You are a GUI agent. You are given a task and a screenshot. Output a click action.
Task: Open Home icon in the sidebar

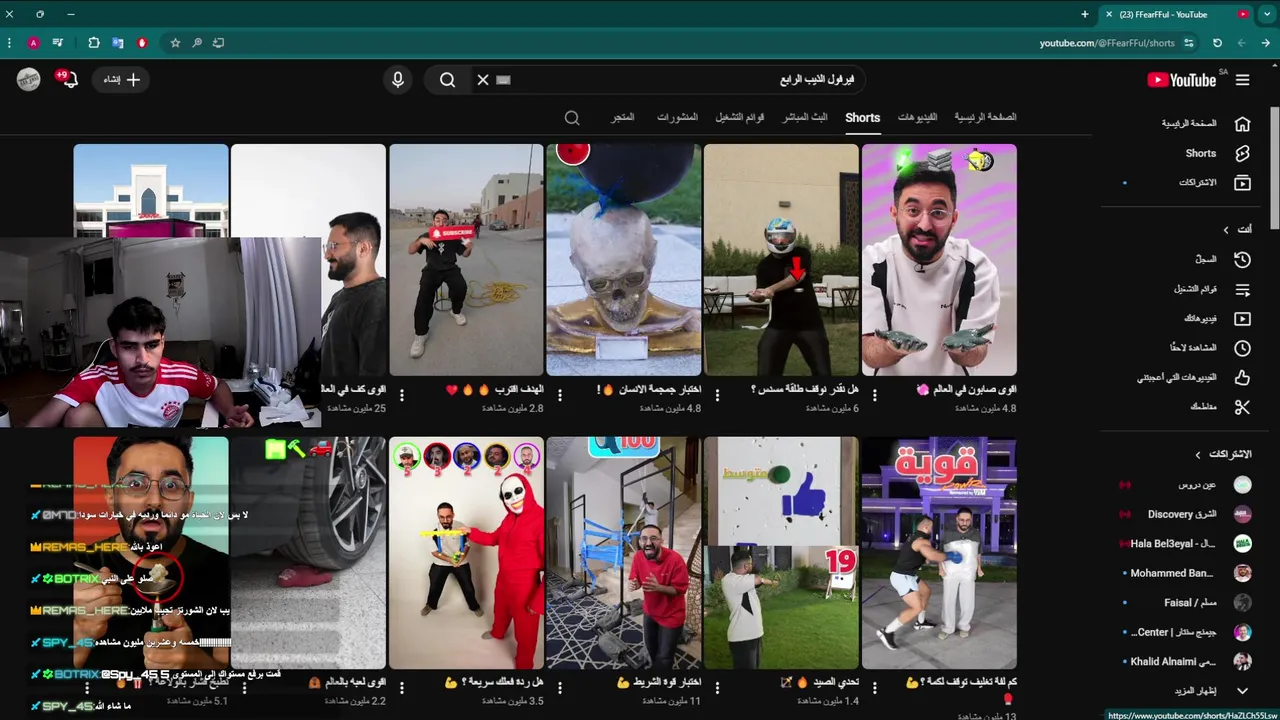[x=1242, y=124]
